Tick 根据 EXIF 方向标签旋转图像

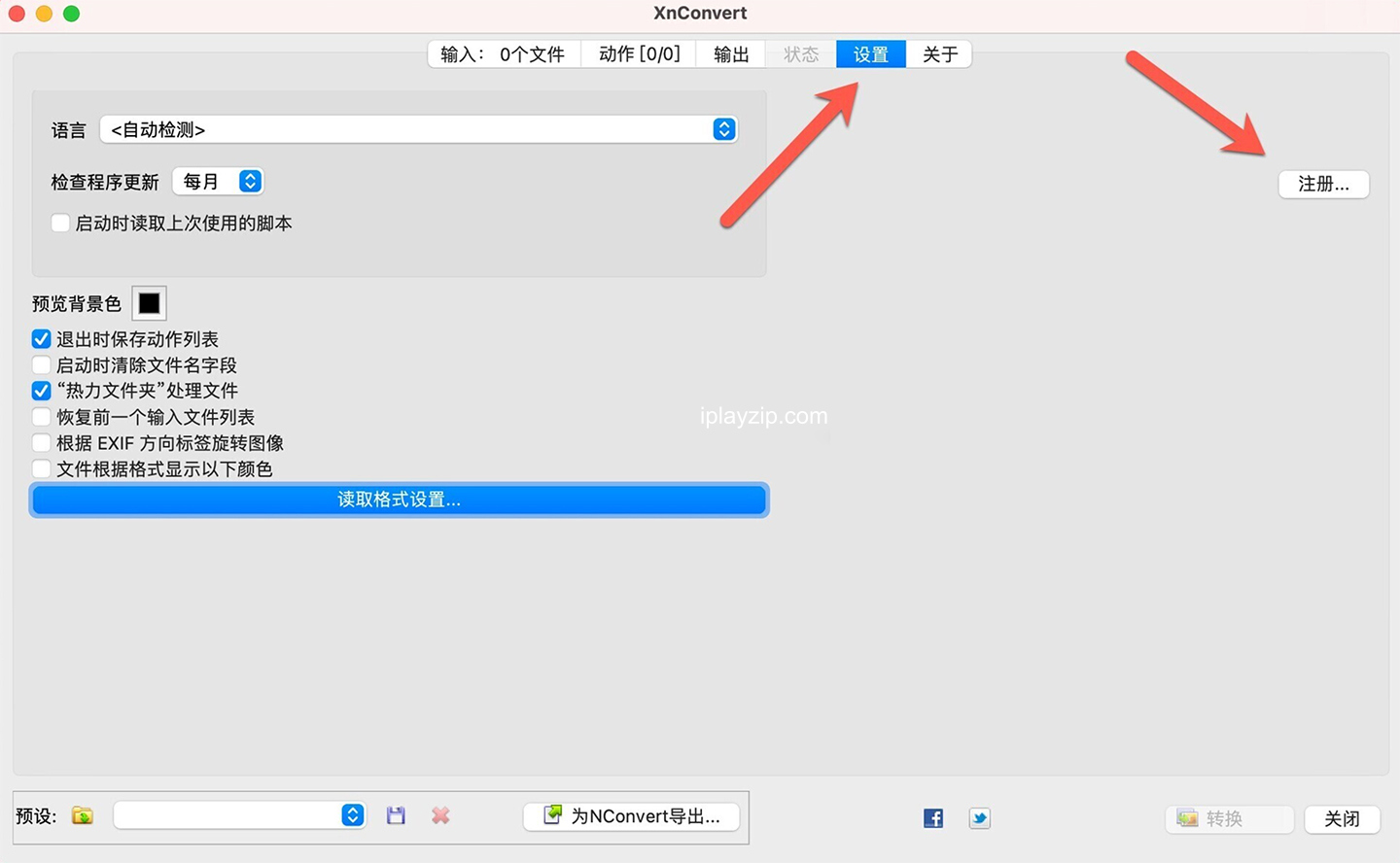[x=41, y=443]
